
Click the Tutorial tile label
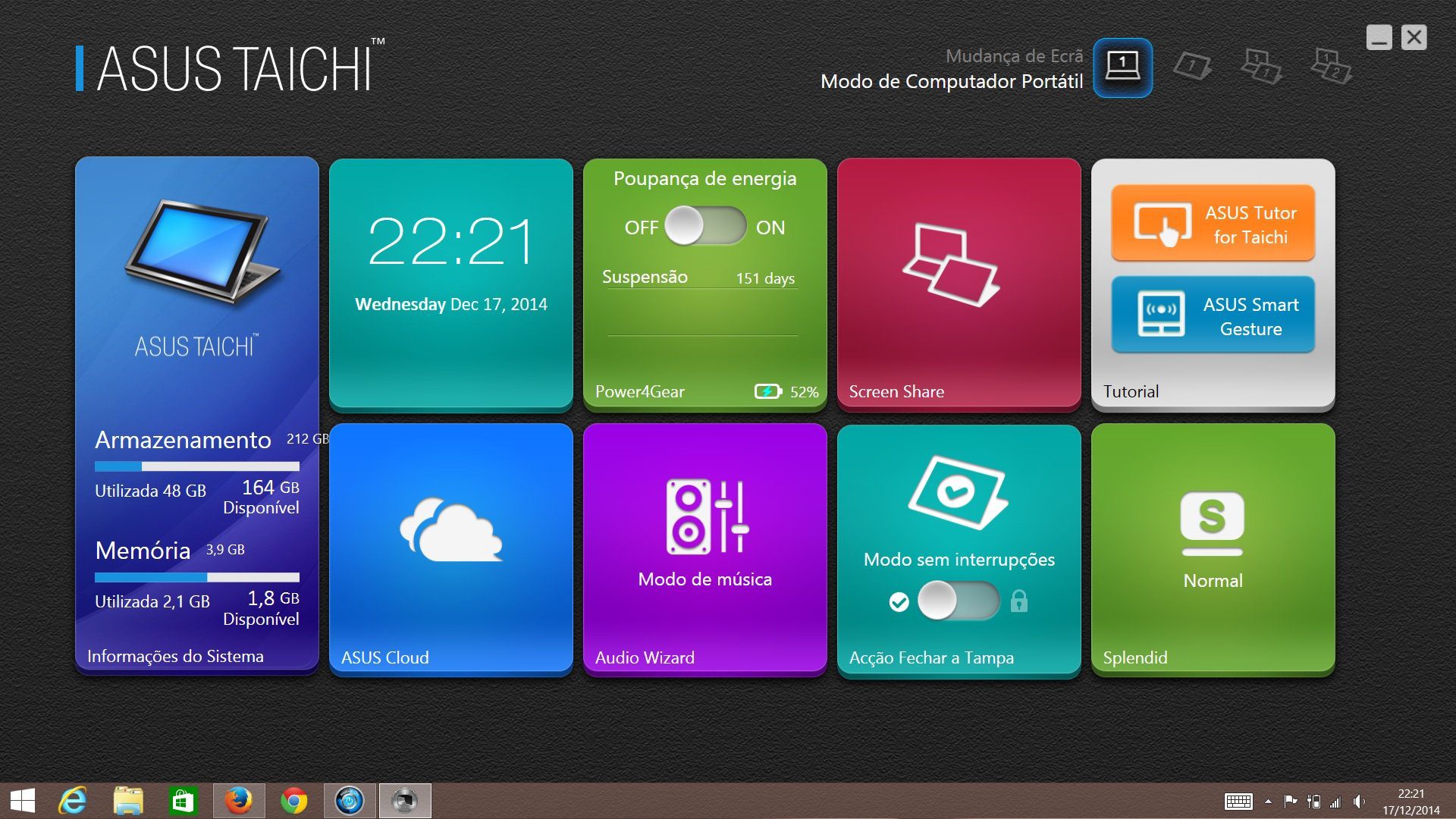[1131, 391]
